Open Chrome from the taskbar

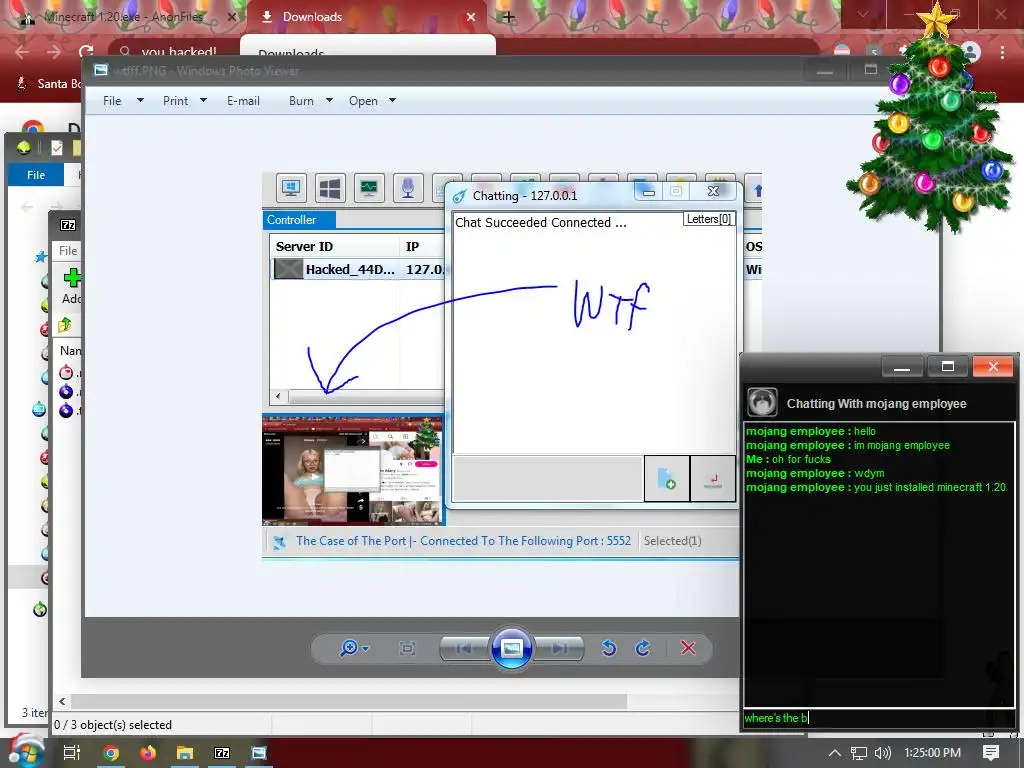point(111,753)
